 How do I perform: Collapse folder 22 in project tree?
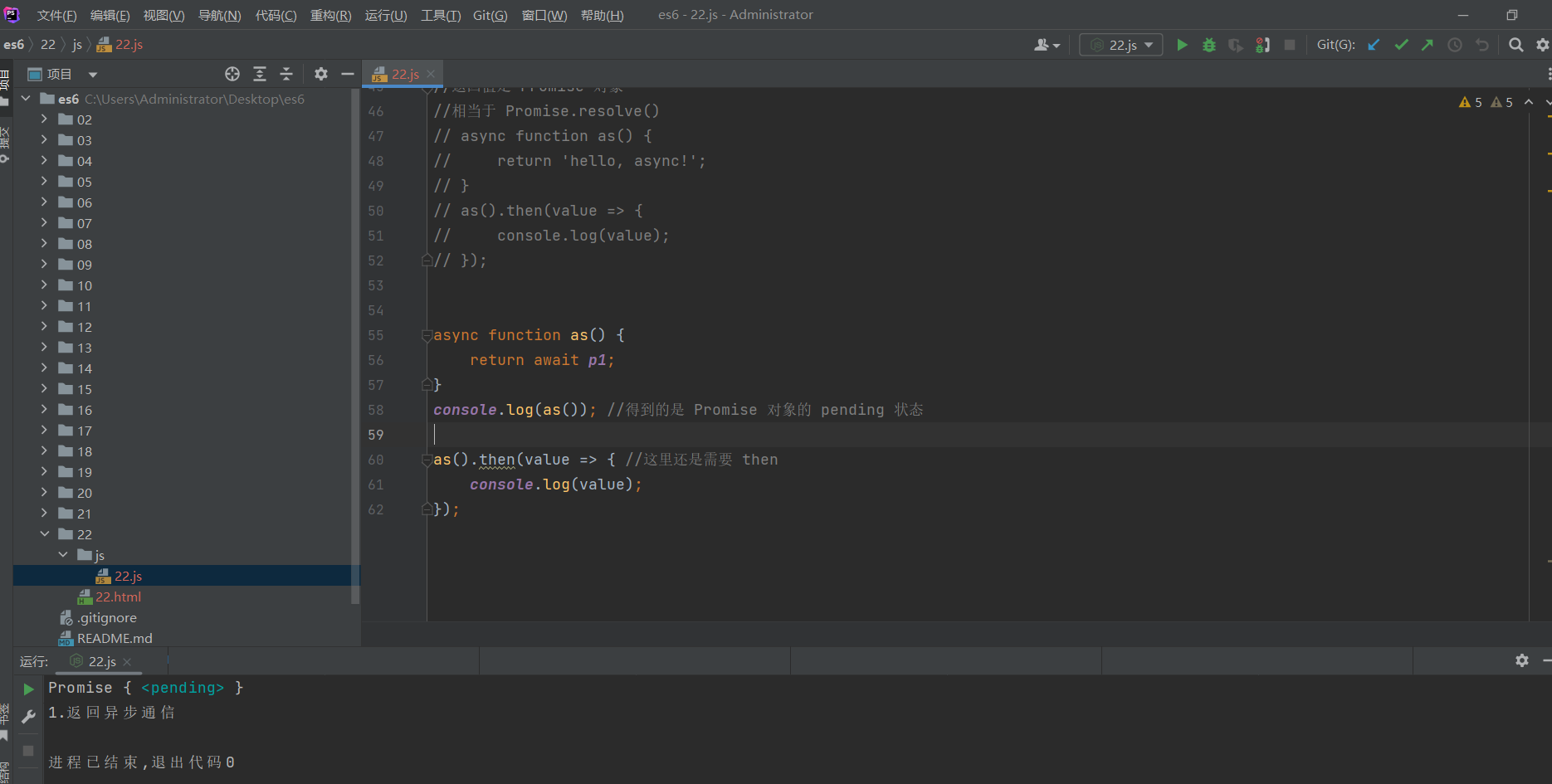coord(44,534)
